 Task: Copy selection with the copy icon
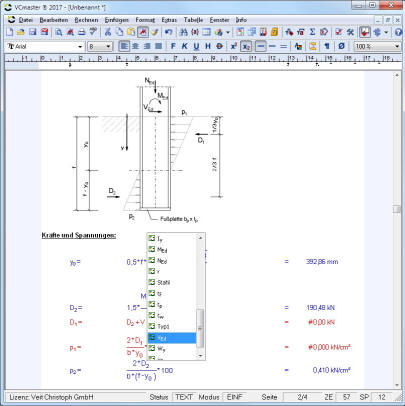click(x=119, y=32)
